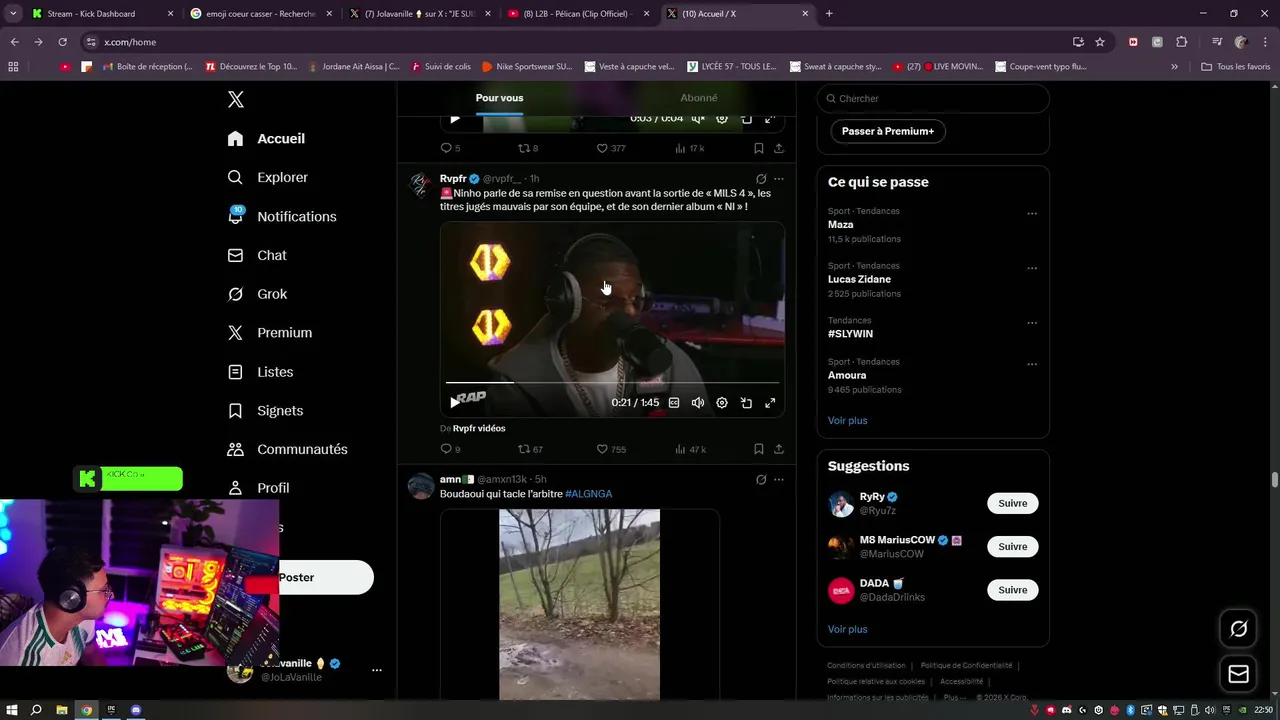
Task: Reply to the top post with 5 replies
Action: pyautogui.click(x=450, y=148)
